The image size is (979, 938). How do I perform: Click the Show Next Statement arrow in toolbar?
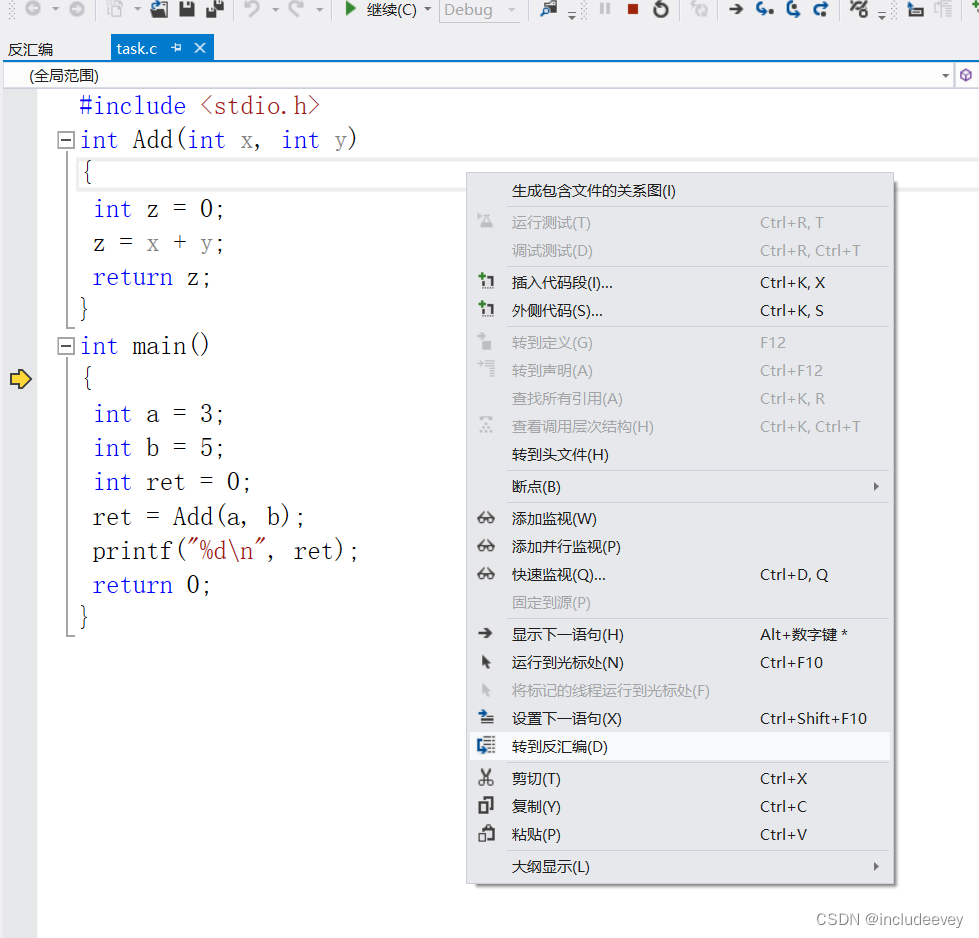coord(736,9)
